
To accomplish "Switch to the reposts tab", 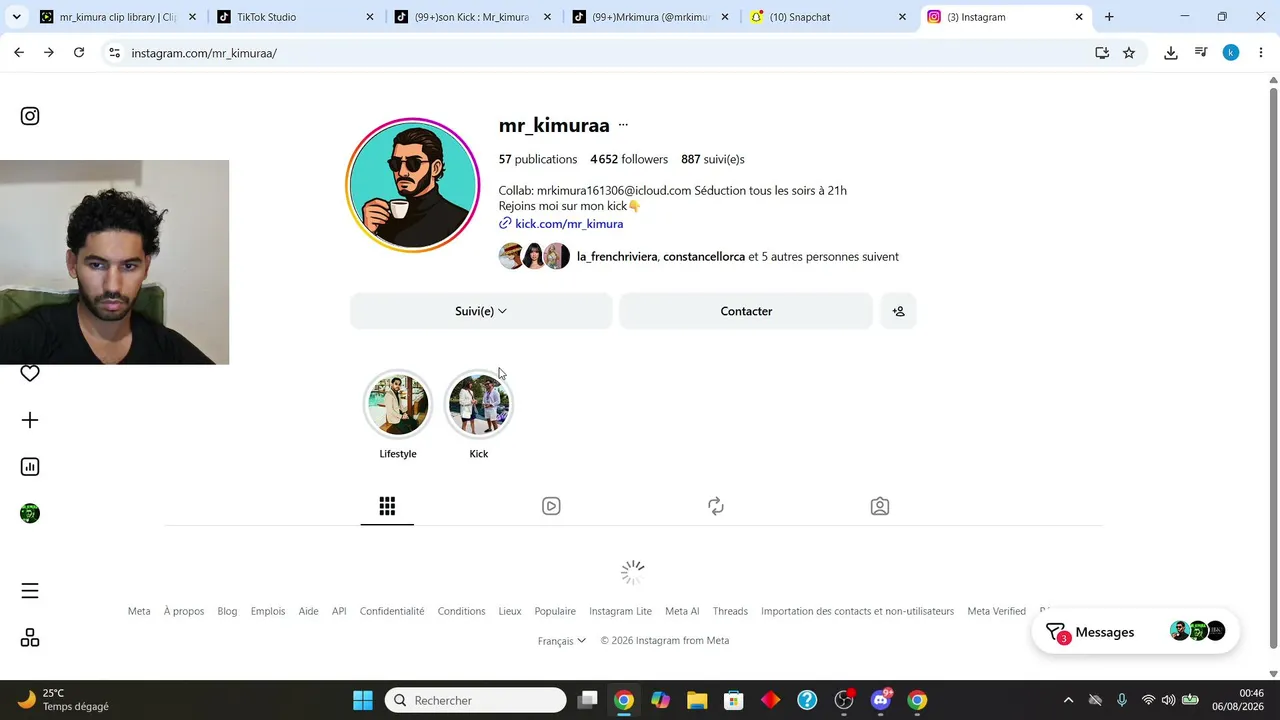I will pos(716,506).
